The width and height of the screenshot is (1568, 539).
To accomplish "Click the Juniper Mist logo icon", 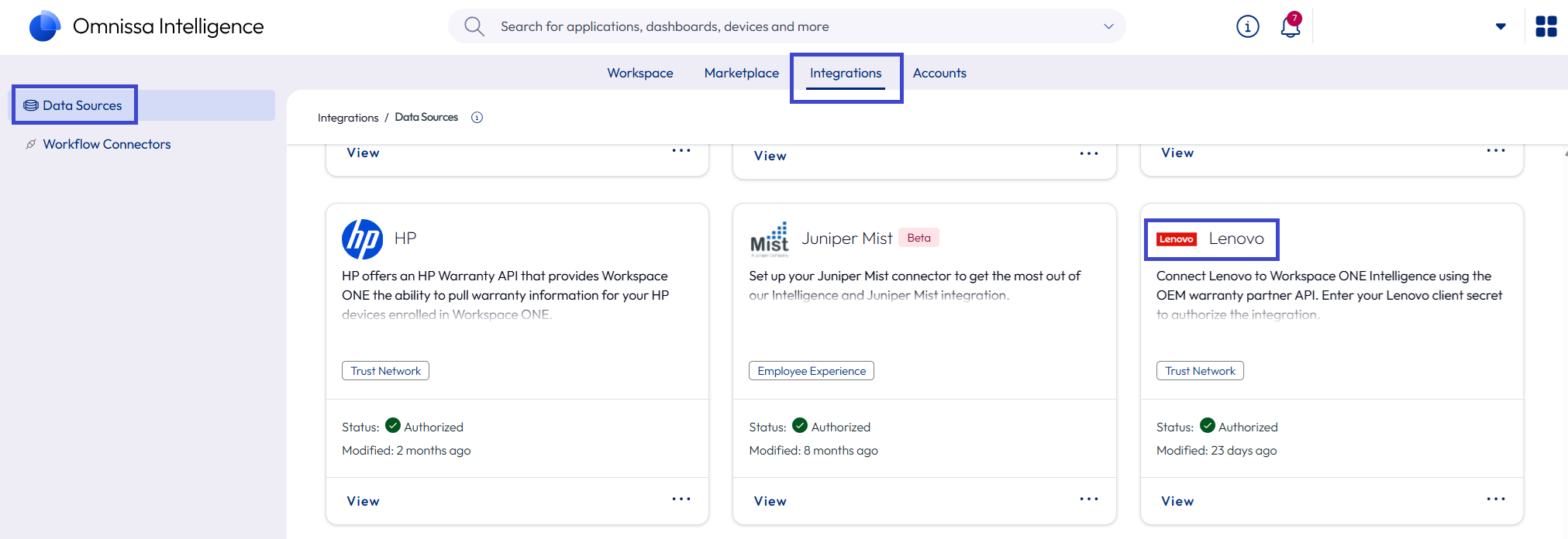I will 769,239.
